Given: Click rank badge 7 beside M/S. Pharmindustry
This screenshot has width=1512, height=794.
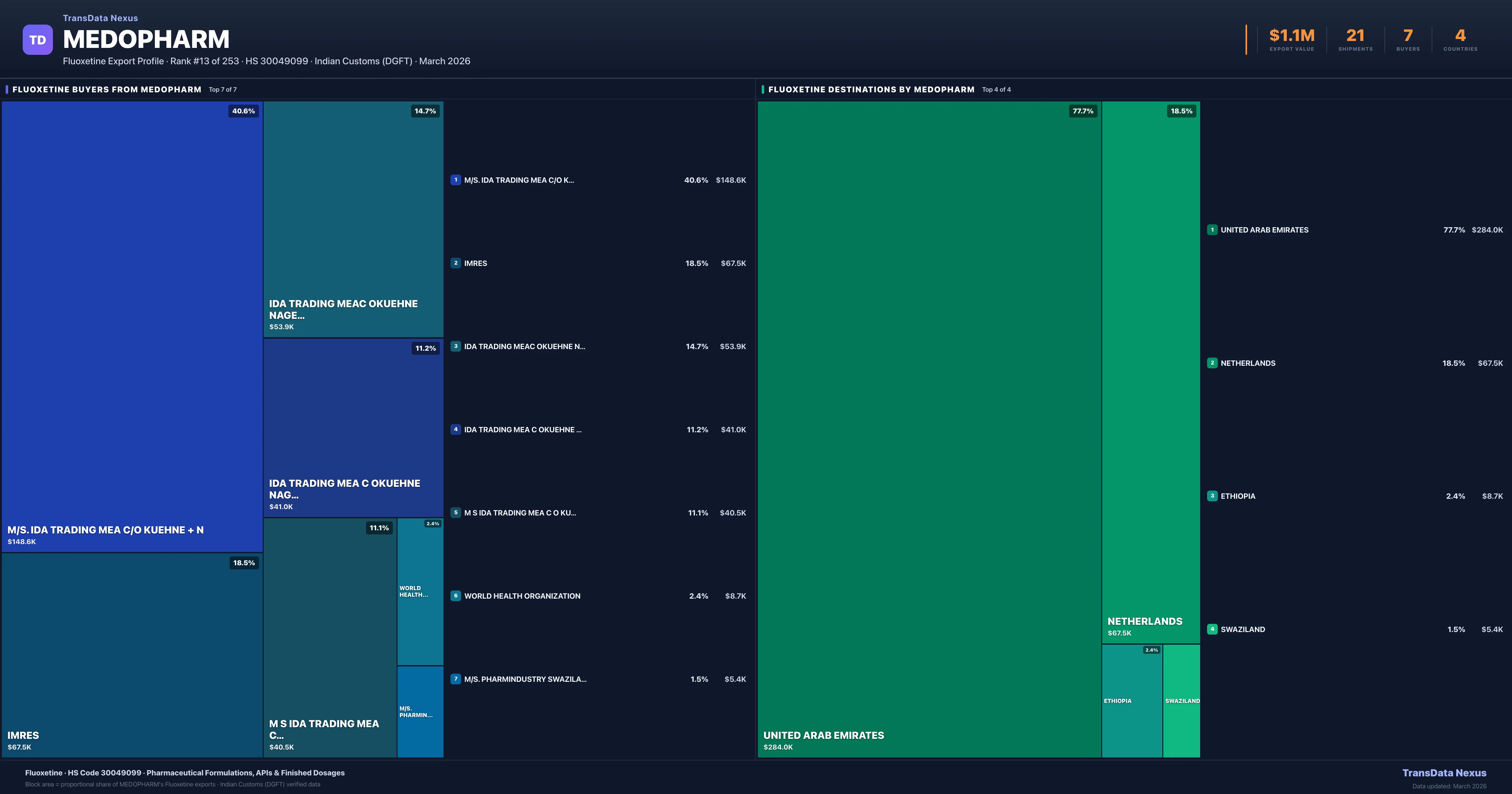Looking at the screenshot, I should tap(455, 679).
